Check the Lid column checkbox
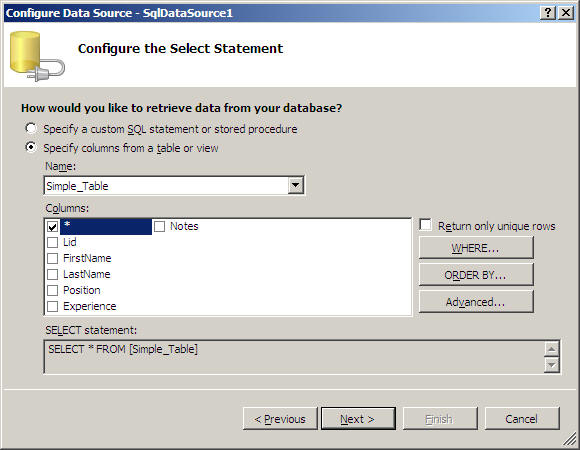Screen dimensions: 580x450 pyautogui.click(x=53, y=243)
